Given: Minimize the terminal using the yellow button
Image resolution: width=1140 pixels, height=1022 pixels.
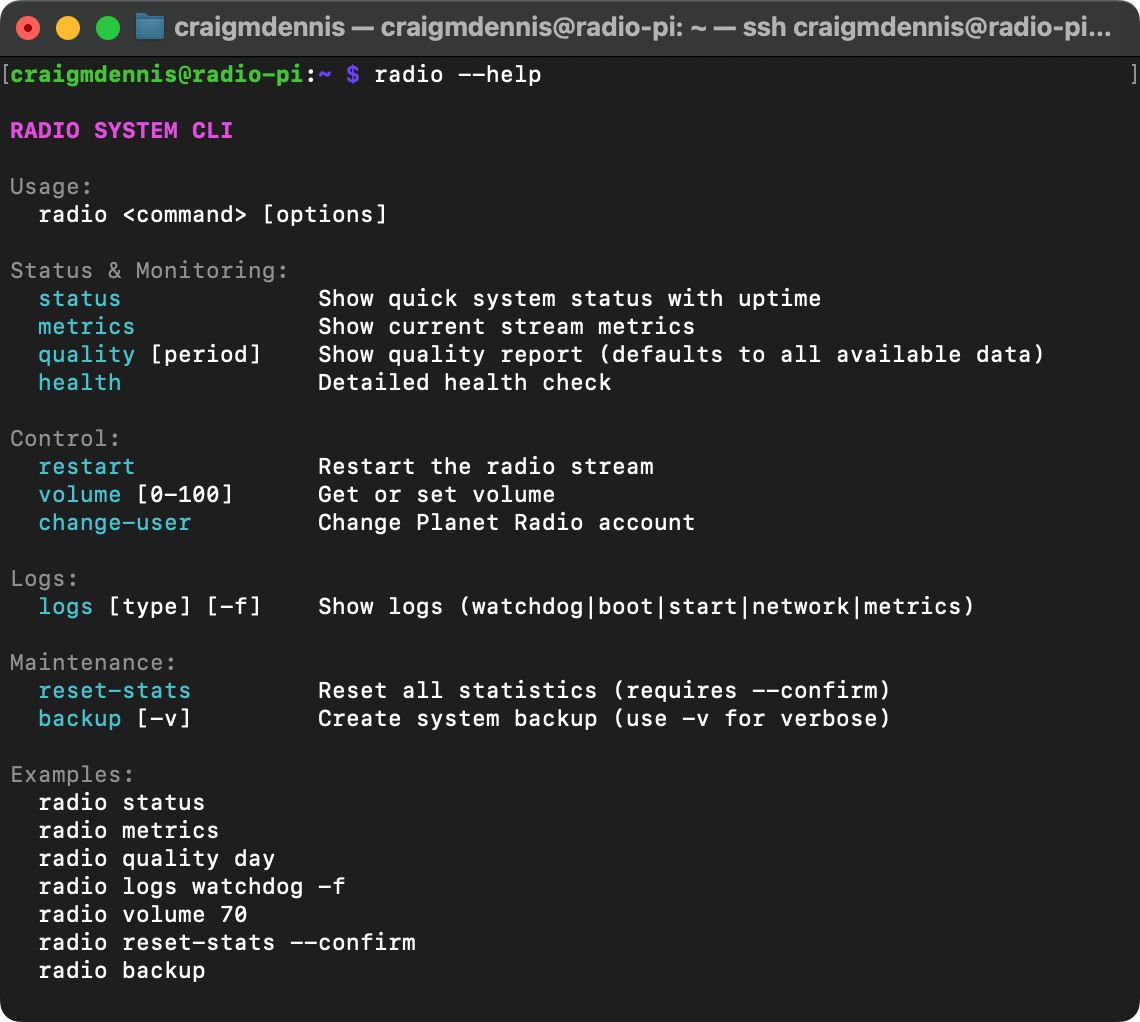Looking at the screenshot, I should pyautogui.click(x=68, y=28).
